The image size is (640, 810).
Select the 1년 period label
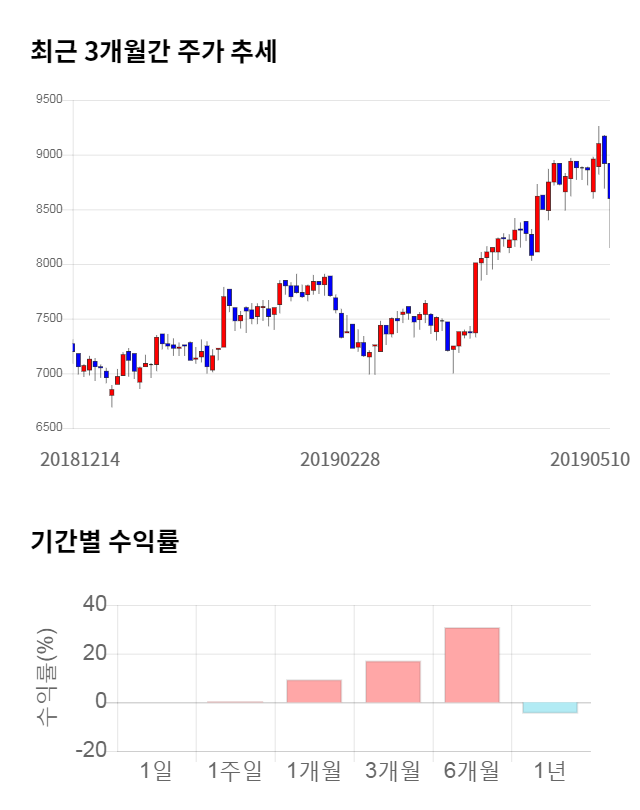pos(550,771)
